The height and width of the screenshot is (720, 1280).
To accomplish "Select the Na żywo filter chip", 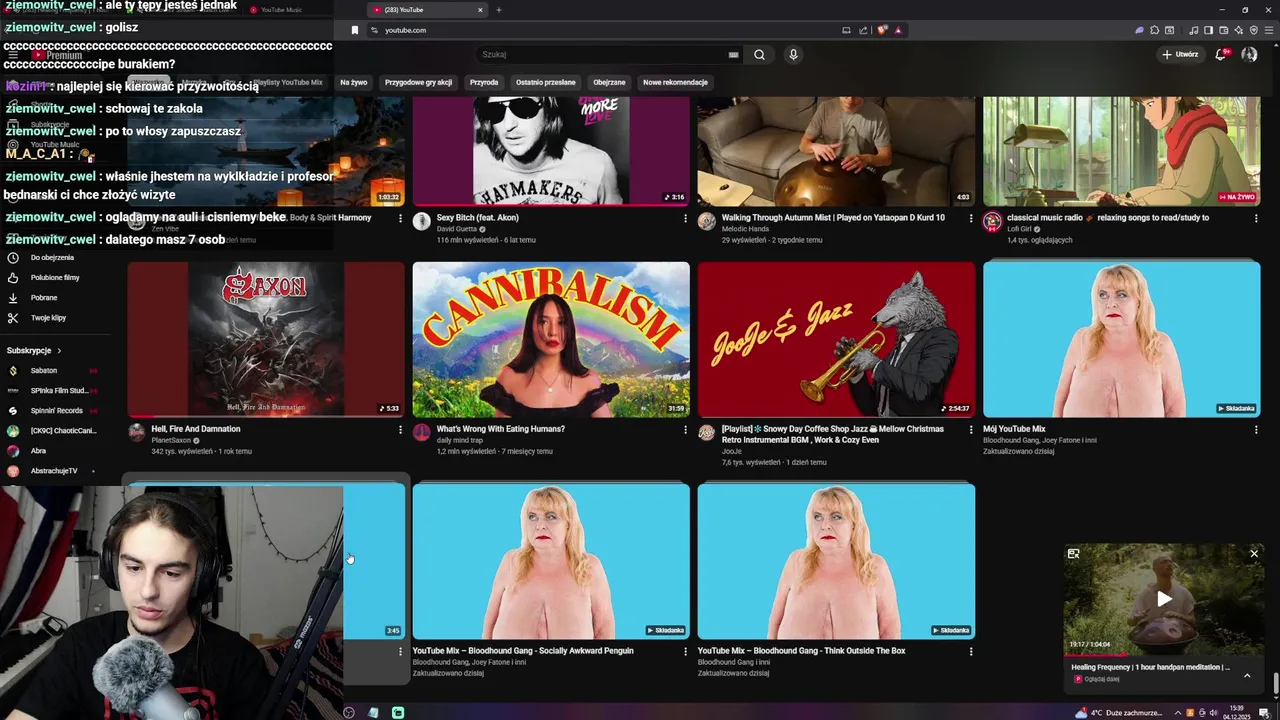I will pos(353,83).
